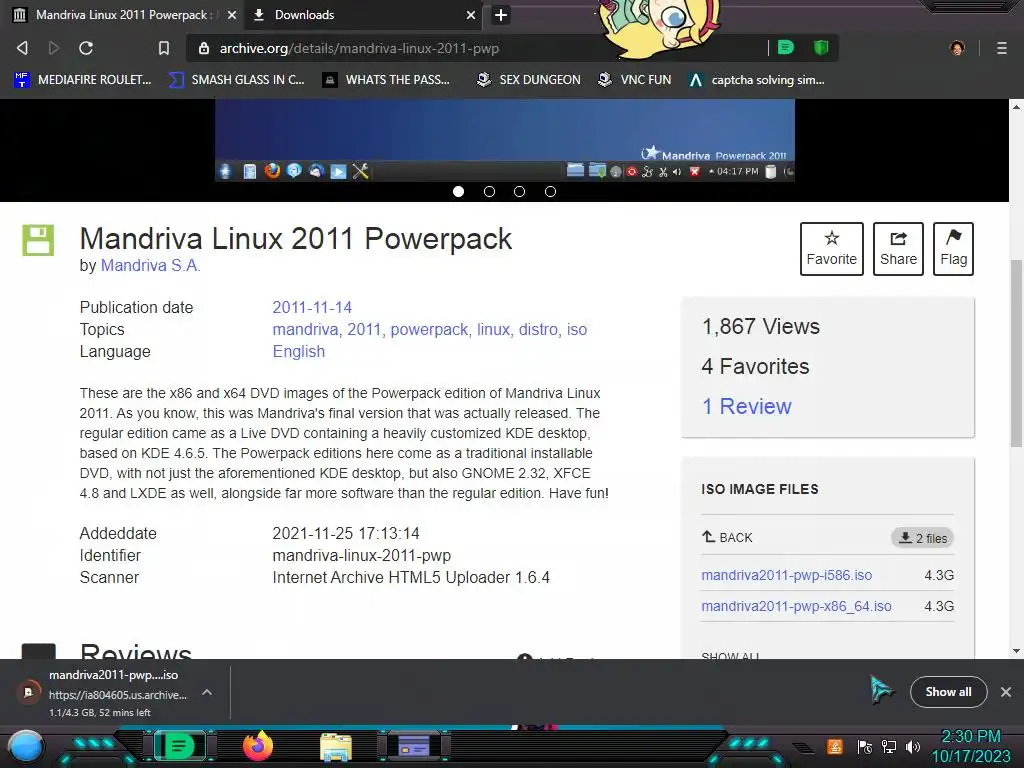Click the 2 files download badge
Image resolution: width=1024 pixels, height=768 pixels.
pos(922,538)
